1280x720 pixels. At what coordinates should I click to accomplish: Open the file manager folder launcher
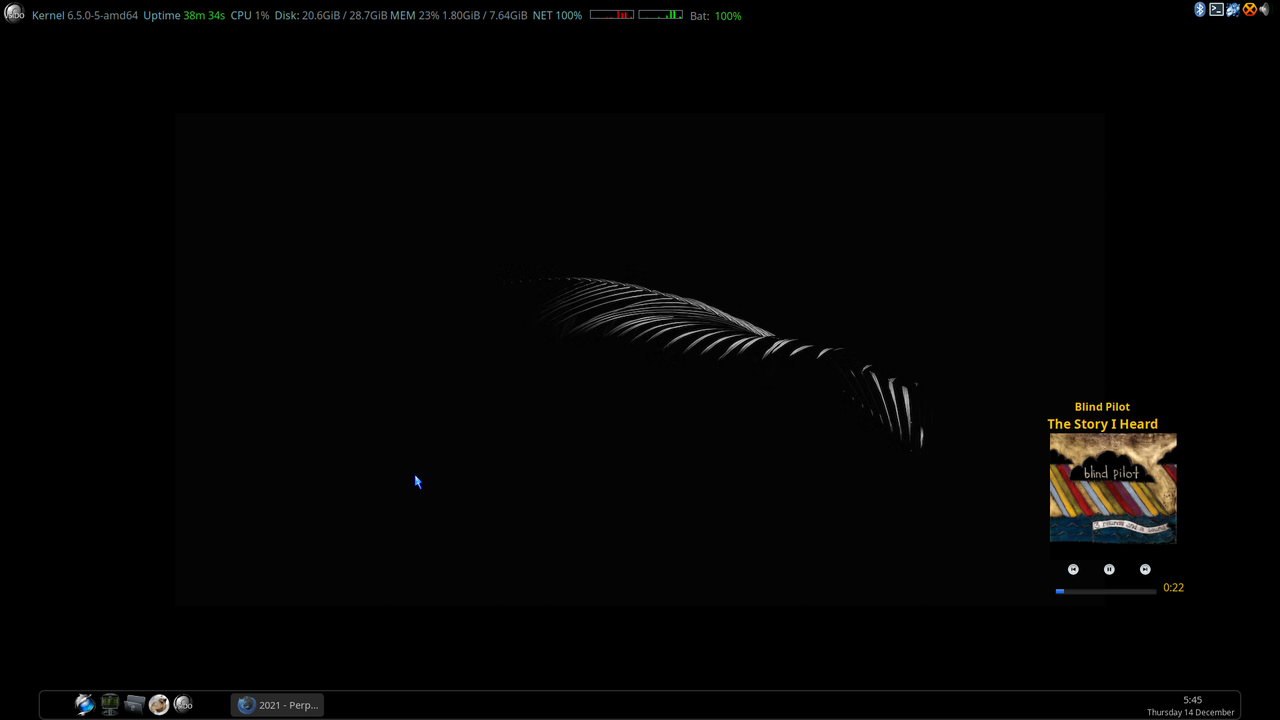tap(134, 704)
